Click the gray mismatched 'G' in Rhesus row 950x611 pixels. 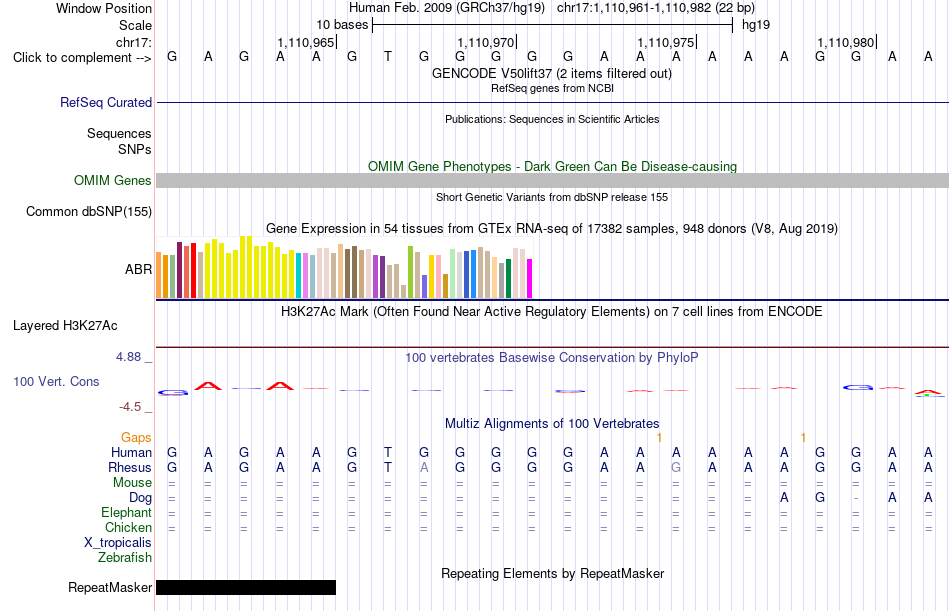(x=676, y=467)
